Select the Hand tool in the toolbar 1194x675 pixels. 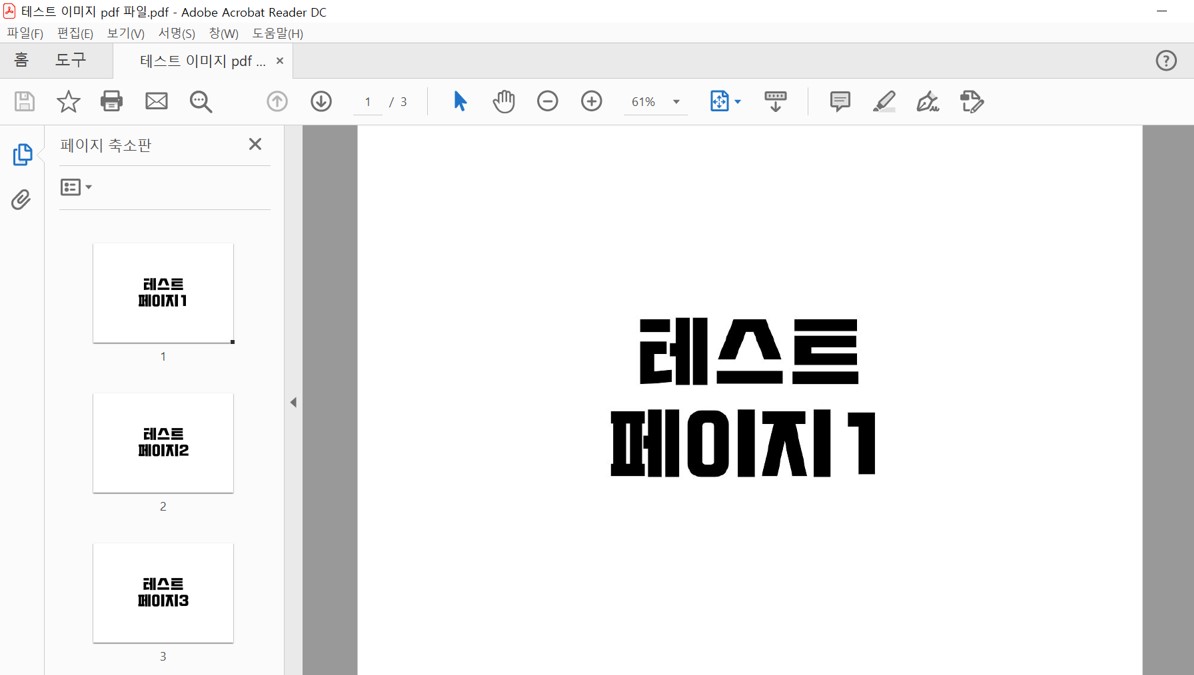click(504, 101)
